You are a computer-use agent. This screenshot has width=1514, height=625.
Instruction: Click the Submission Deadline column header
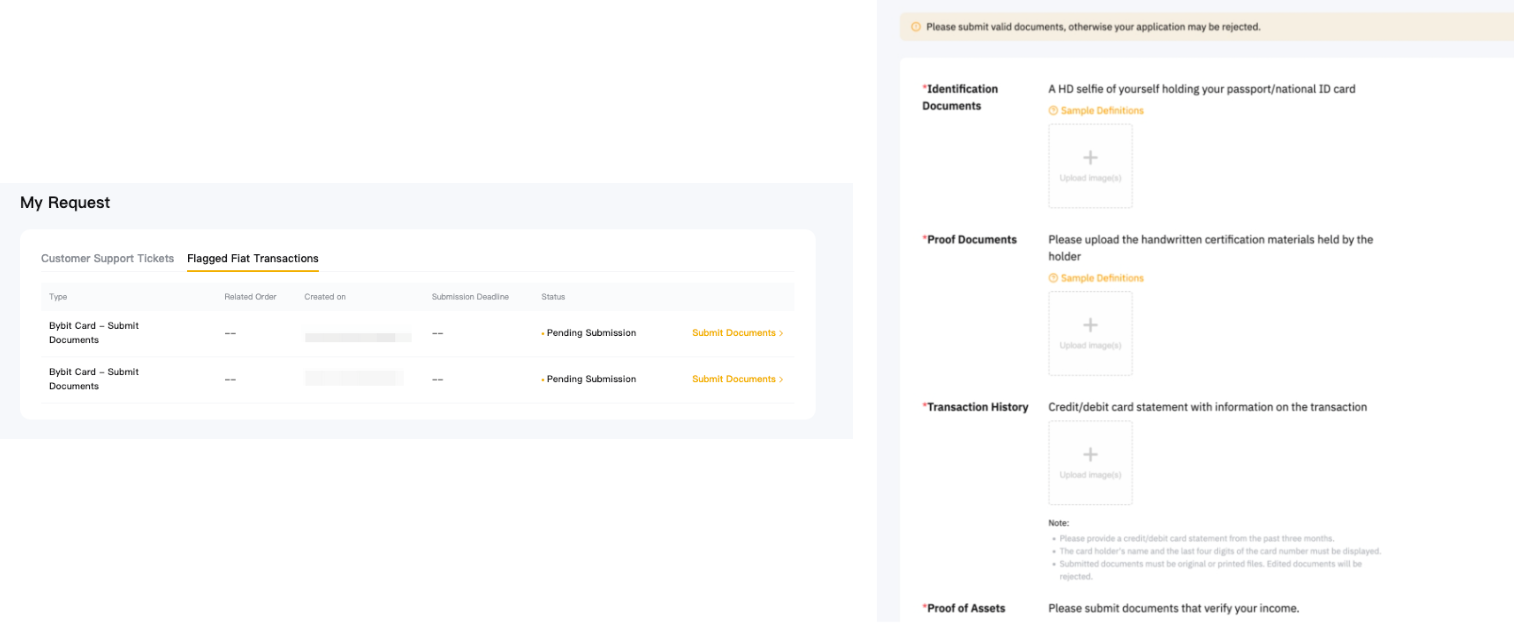[x=470, y=297]
